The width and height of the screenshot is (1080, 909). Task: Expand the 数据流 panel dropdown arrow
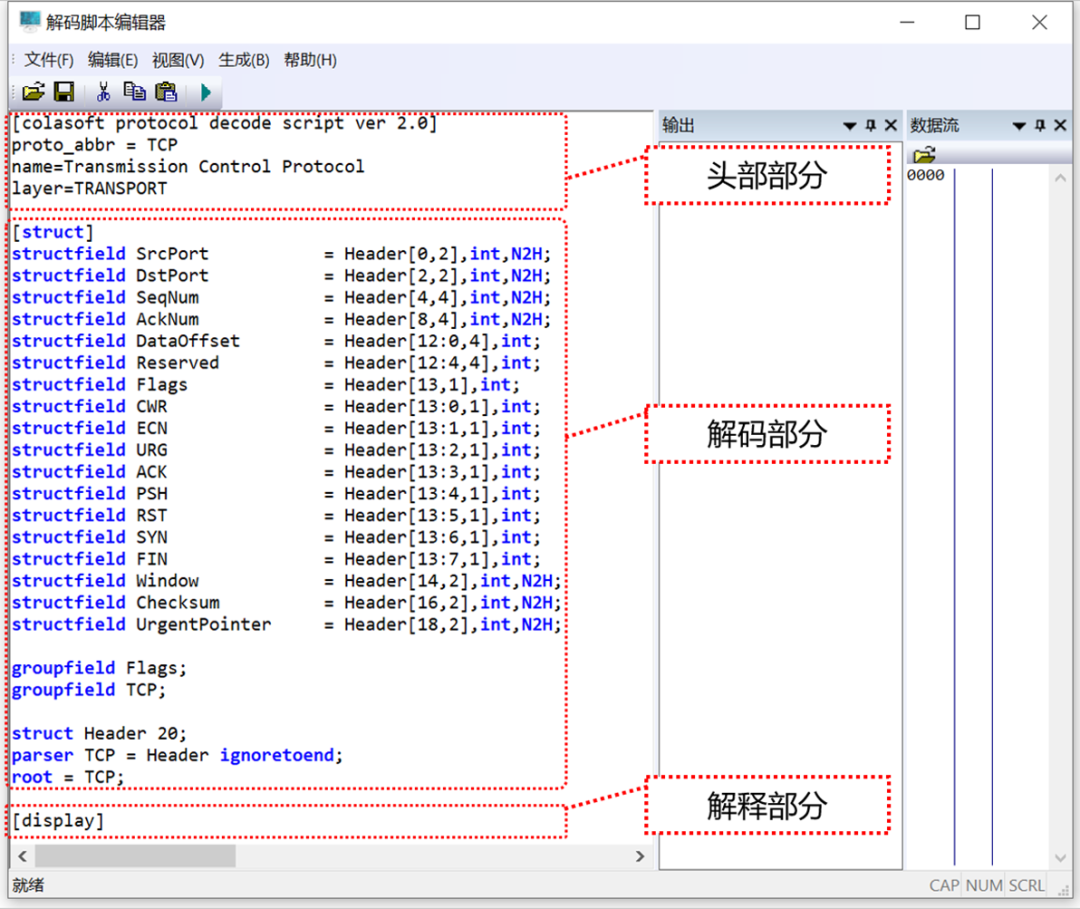[1020, 126]
